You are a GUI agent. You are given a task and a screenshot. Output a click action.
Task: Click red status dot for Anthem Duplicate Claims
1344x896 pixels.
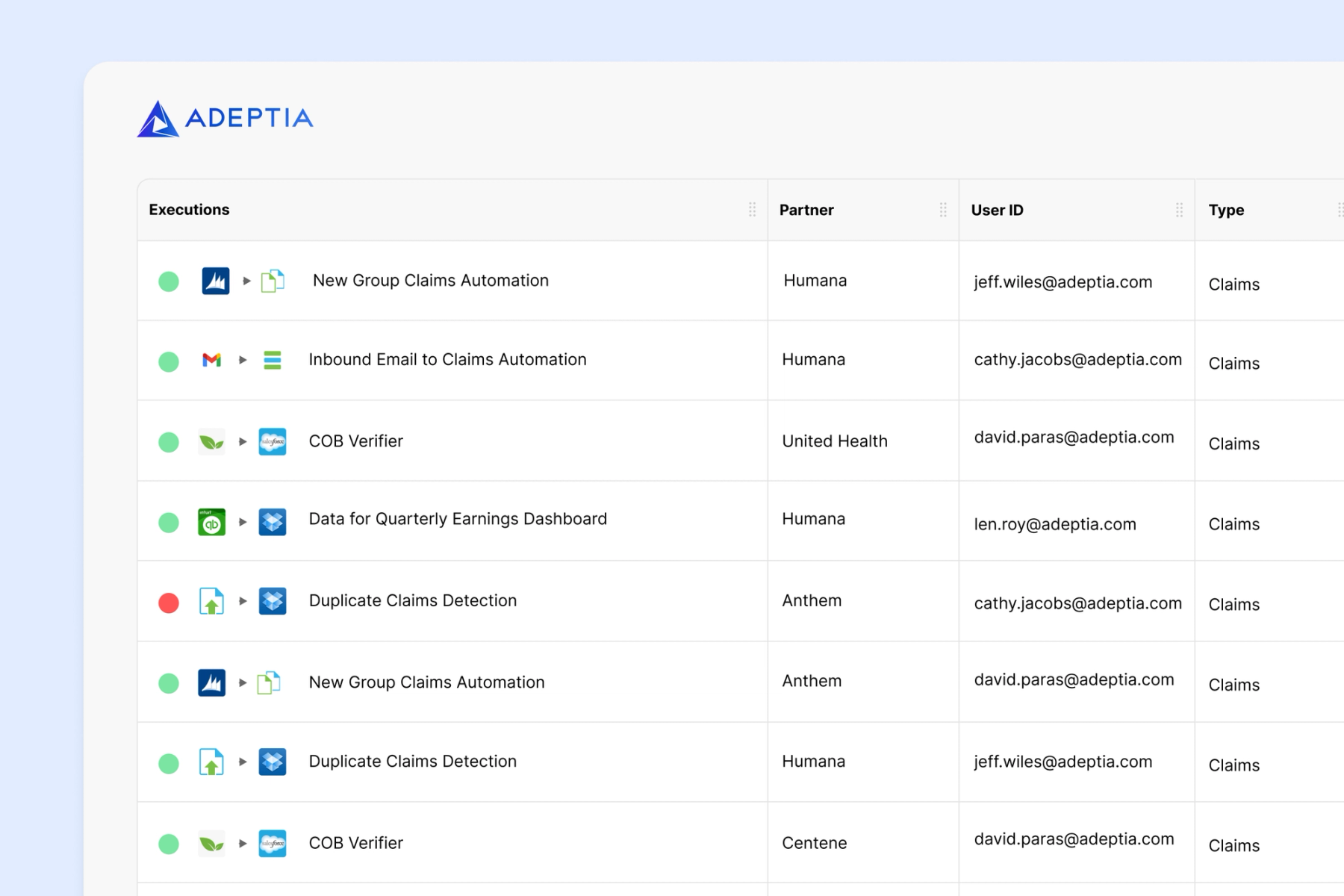(169, 603)
